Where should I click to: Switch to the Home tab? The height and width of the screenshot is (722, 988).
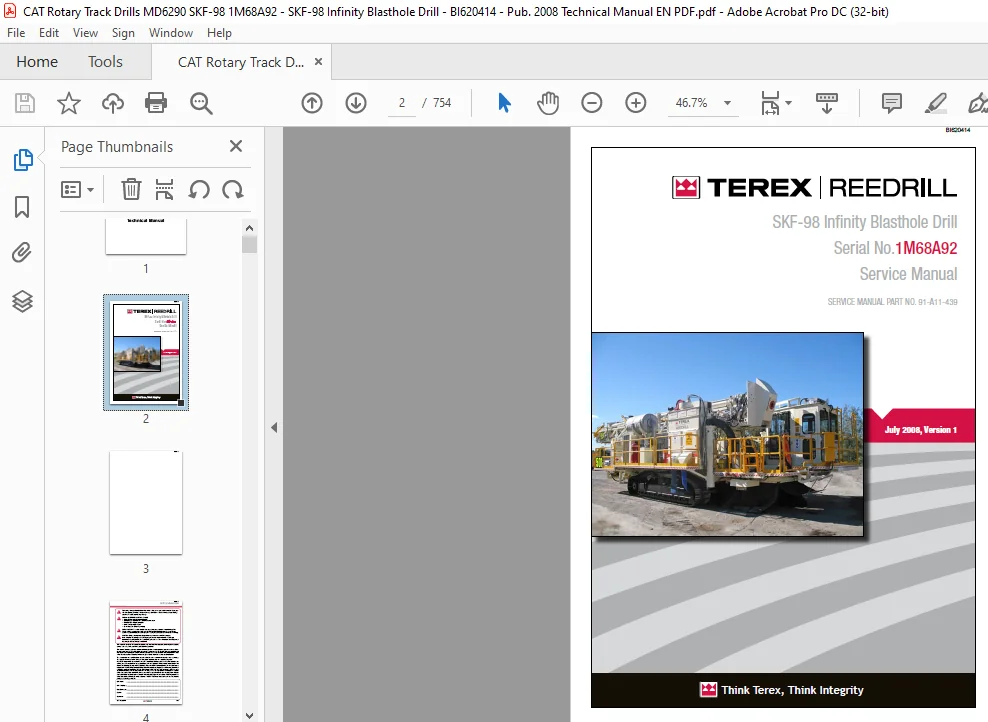click(37, 62)
